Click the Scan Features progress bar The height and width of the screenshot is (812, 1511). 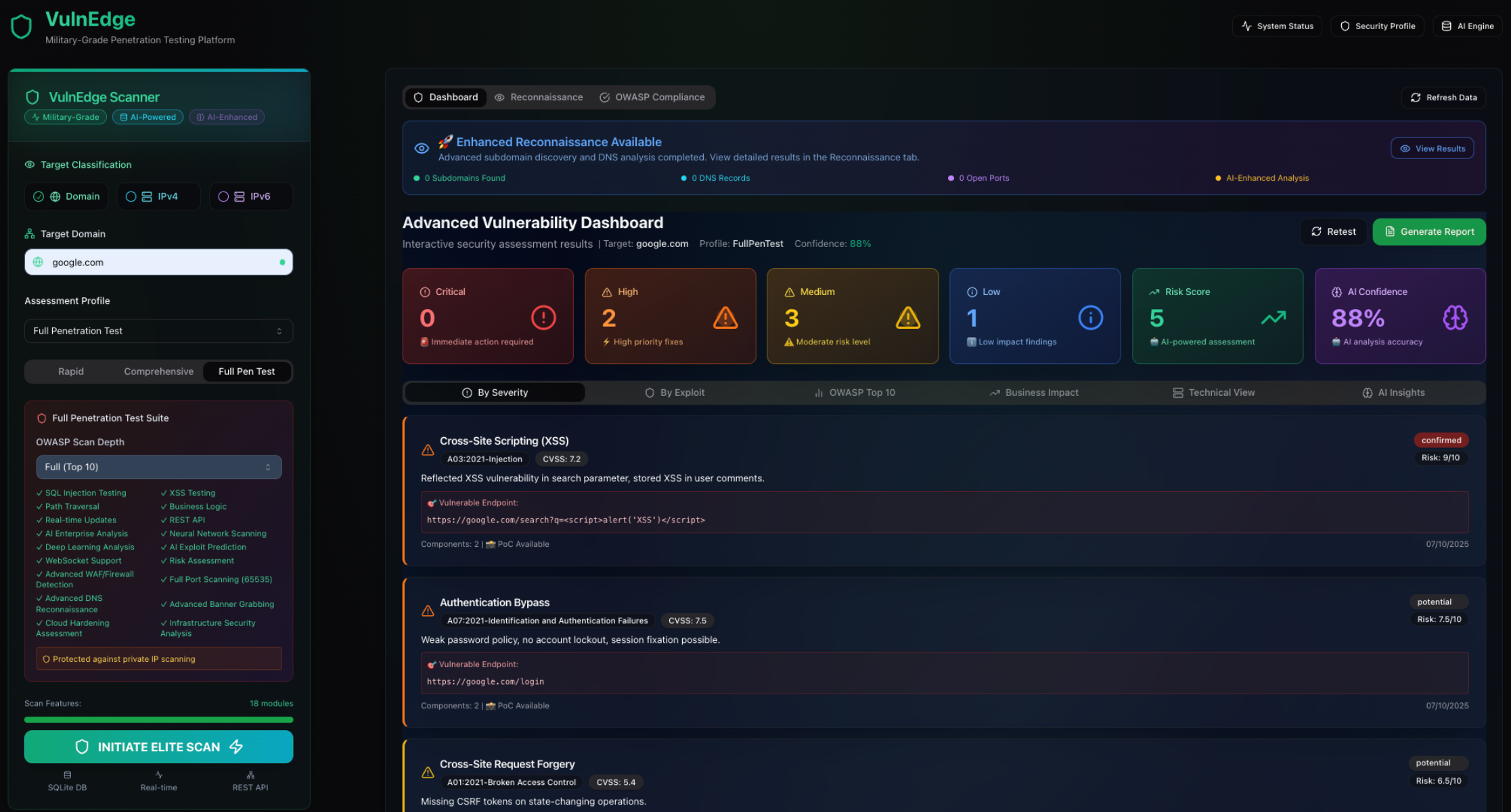tap(158, 719)
